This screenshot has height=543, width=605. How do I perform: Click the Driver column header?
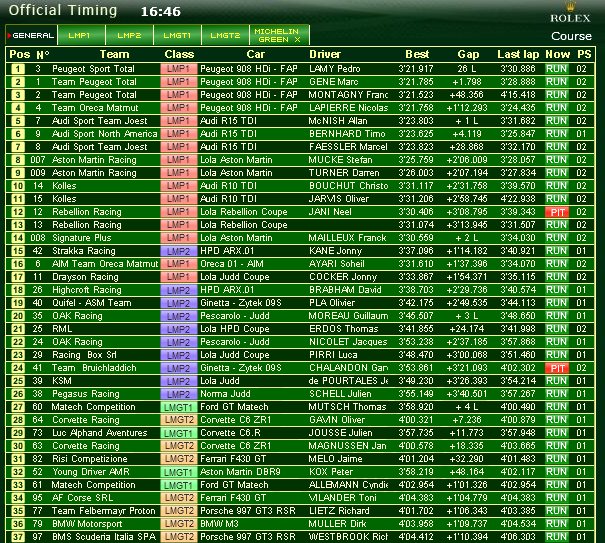coord(325,54)
